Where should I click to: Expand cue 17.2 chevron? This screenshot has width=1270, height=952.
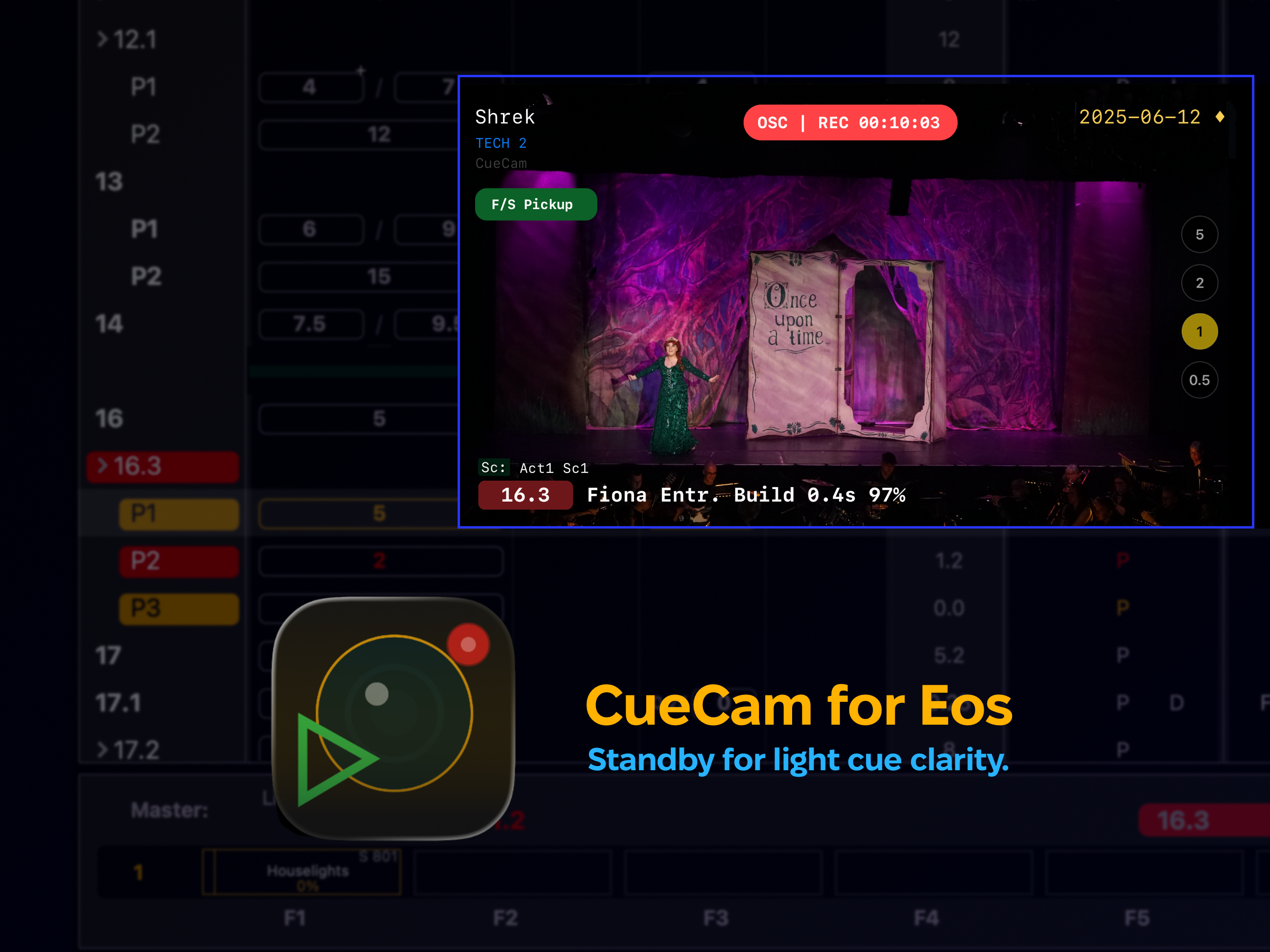tap(102, 749)
